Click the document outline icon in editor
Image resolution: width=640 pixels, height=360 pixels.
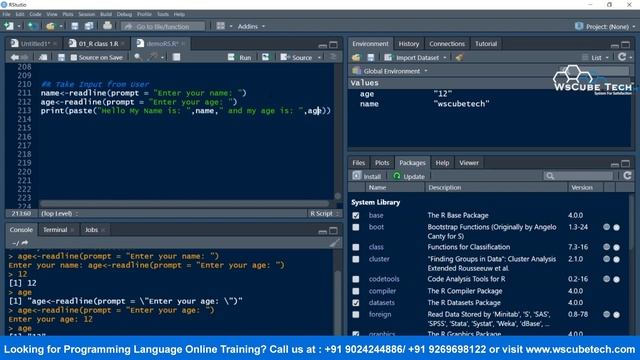[333, 57]
